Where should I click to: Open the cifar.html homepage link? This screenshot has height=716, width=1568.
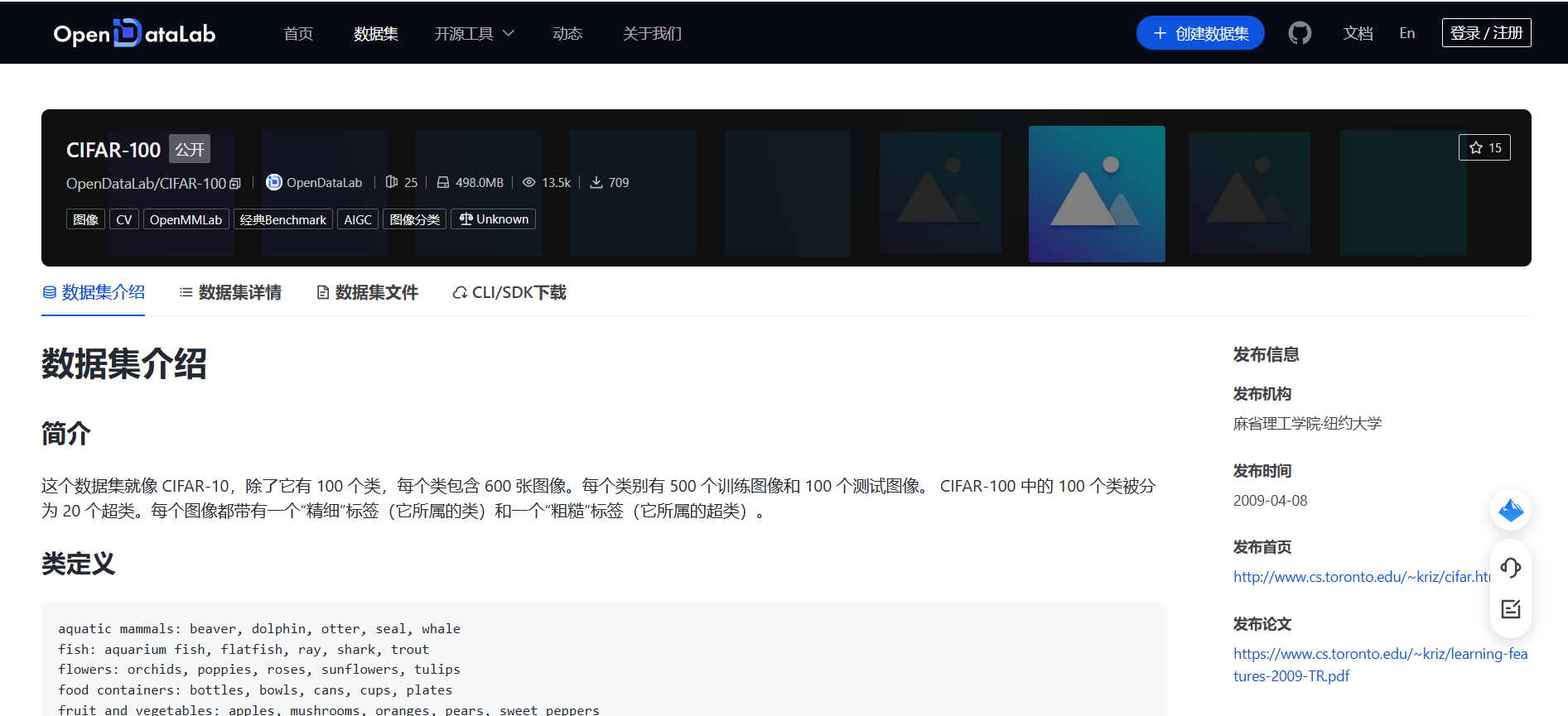click(x=1362, y=577)
